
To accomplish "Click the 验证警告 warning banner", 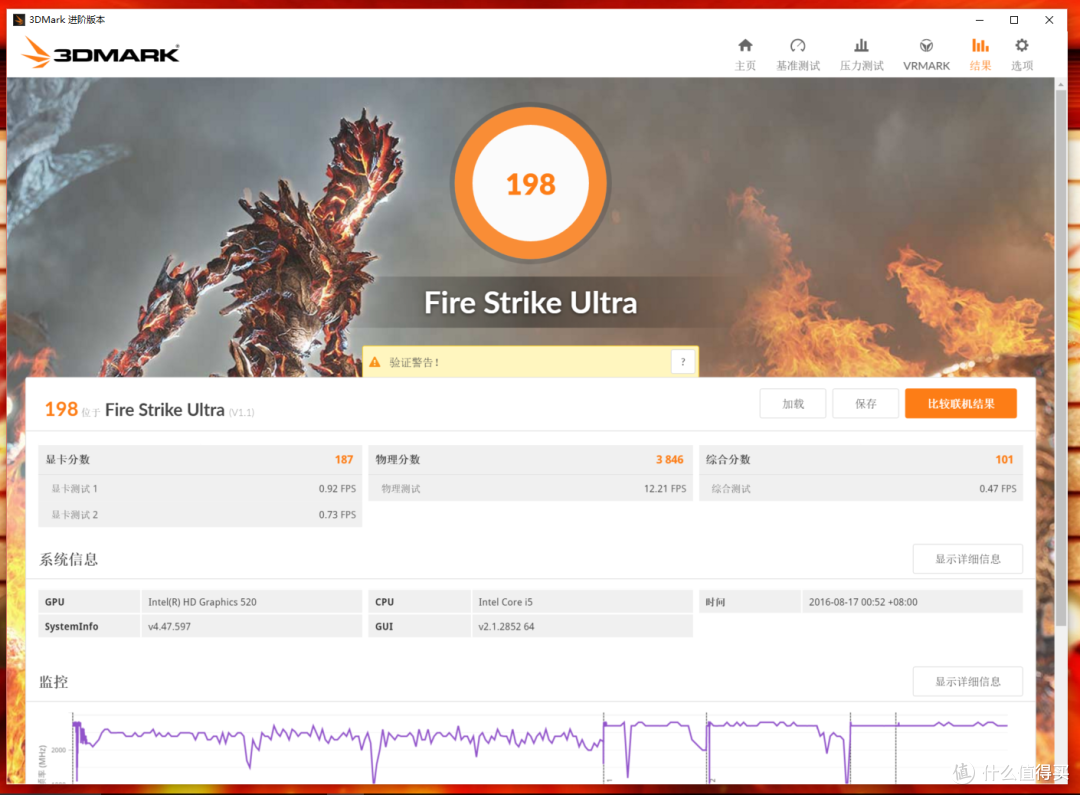I will 530,362.
